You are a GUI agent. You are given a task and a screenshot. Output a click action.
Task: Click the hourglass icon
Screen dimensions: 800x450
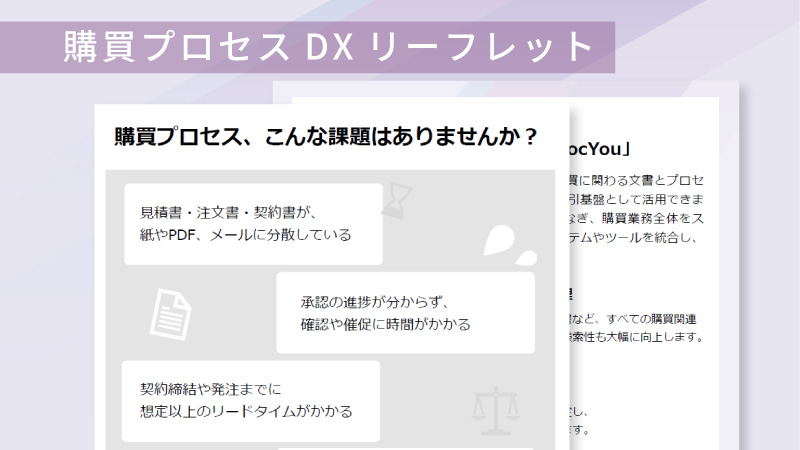pos(397,201)
